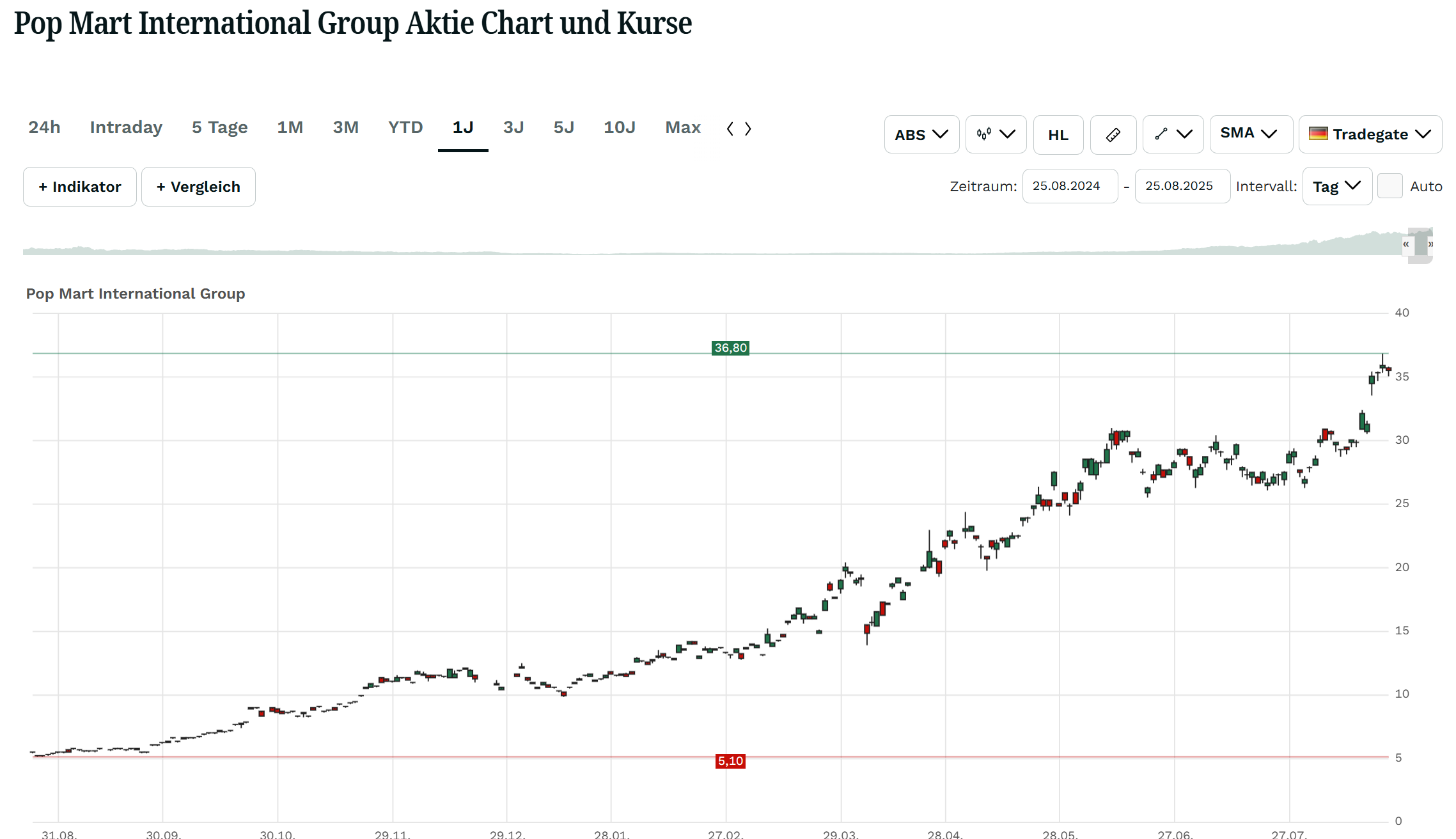Open the line drawing tool dropdown
Image resolution: width=1456 pixels, height=839 pixels.
click(x=1173, y=134)
